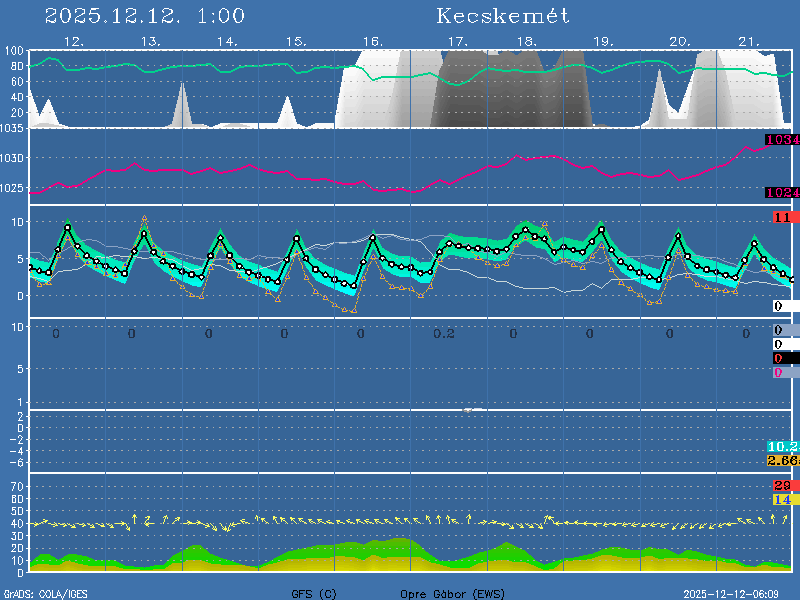Click the cyan 10.2 value badge
Viewport: 800px width, 600px height.
(783, 446)
